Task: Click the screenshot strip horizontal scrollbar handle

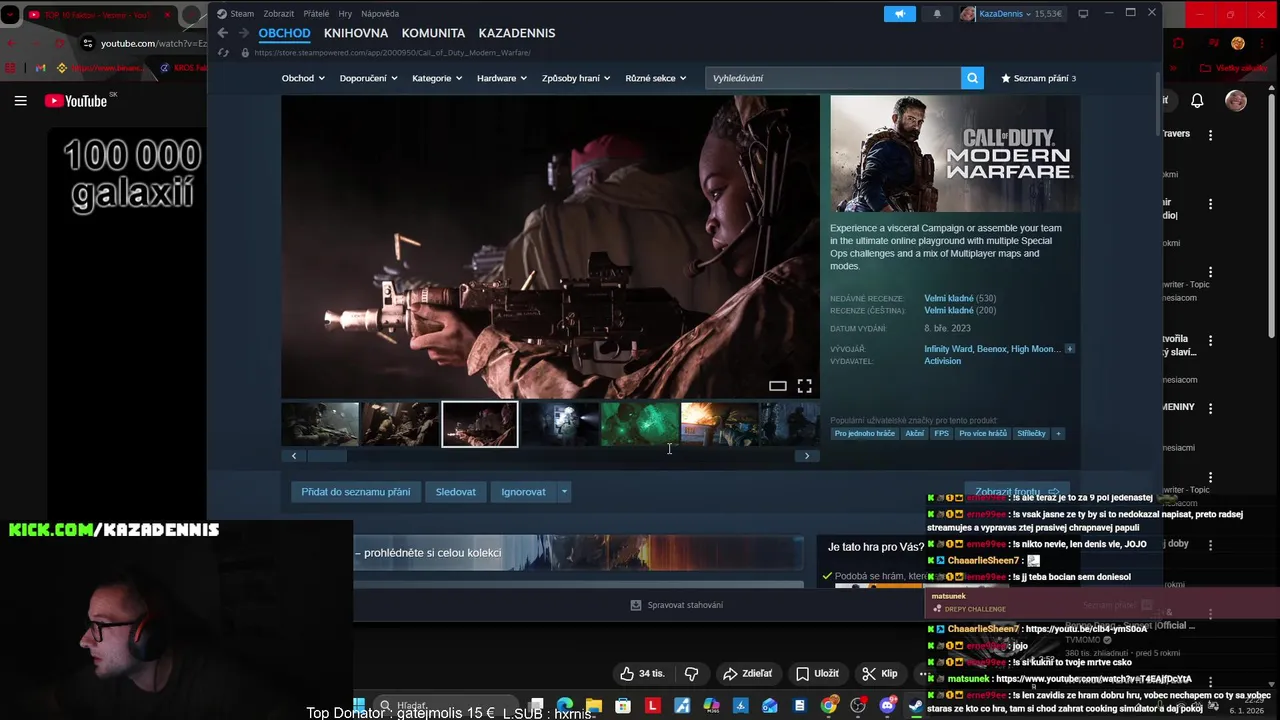Action: [x=327, y=456]
